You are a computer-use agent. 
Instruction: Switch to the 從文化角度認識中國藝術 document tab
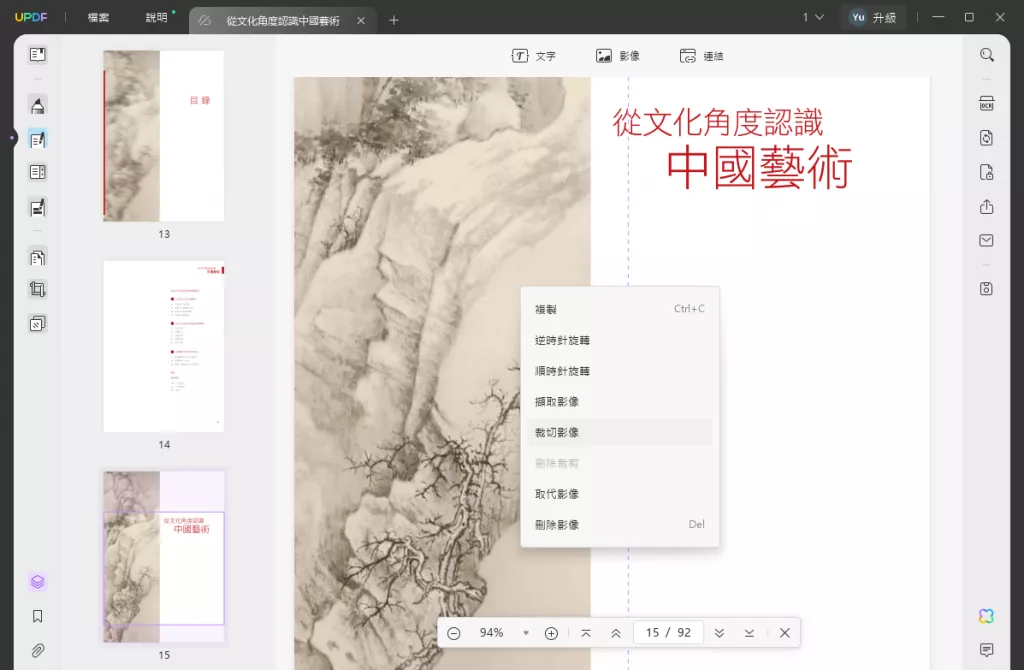coord(283,21)
